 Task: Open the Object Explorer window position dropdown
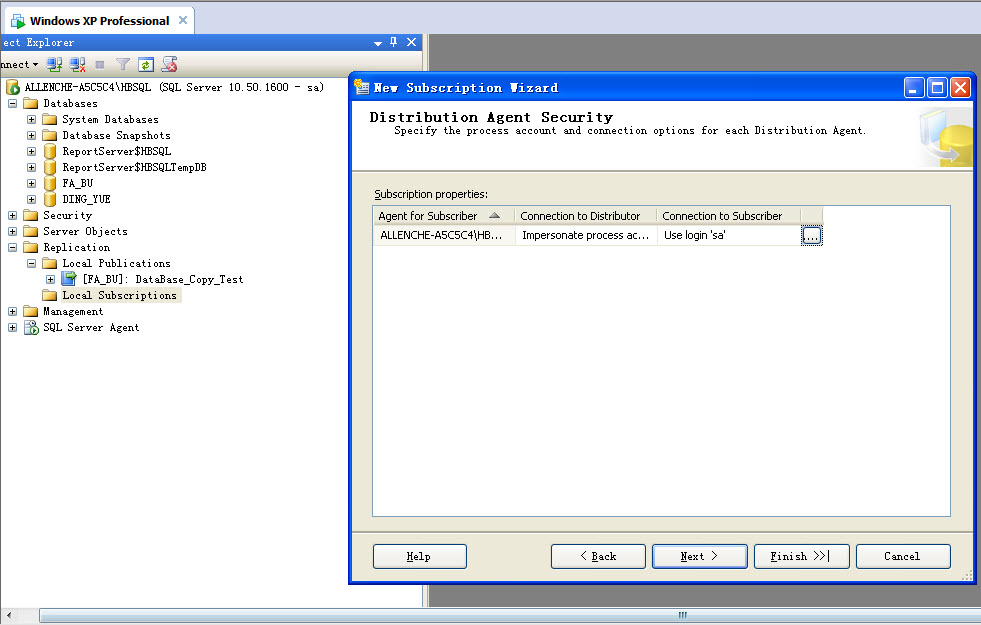[x=377, y=43]
